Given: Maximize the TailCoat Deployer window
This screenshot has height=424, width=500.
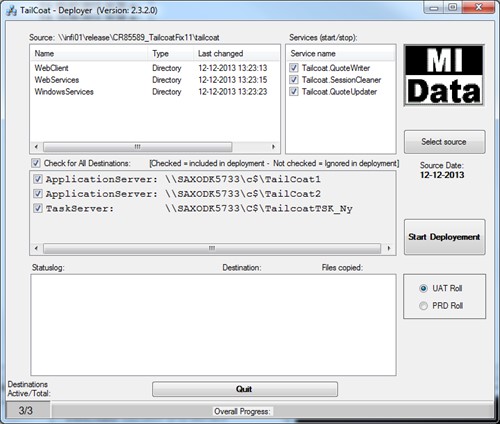Looking at the screenshot, I should click(453, 7).
